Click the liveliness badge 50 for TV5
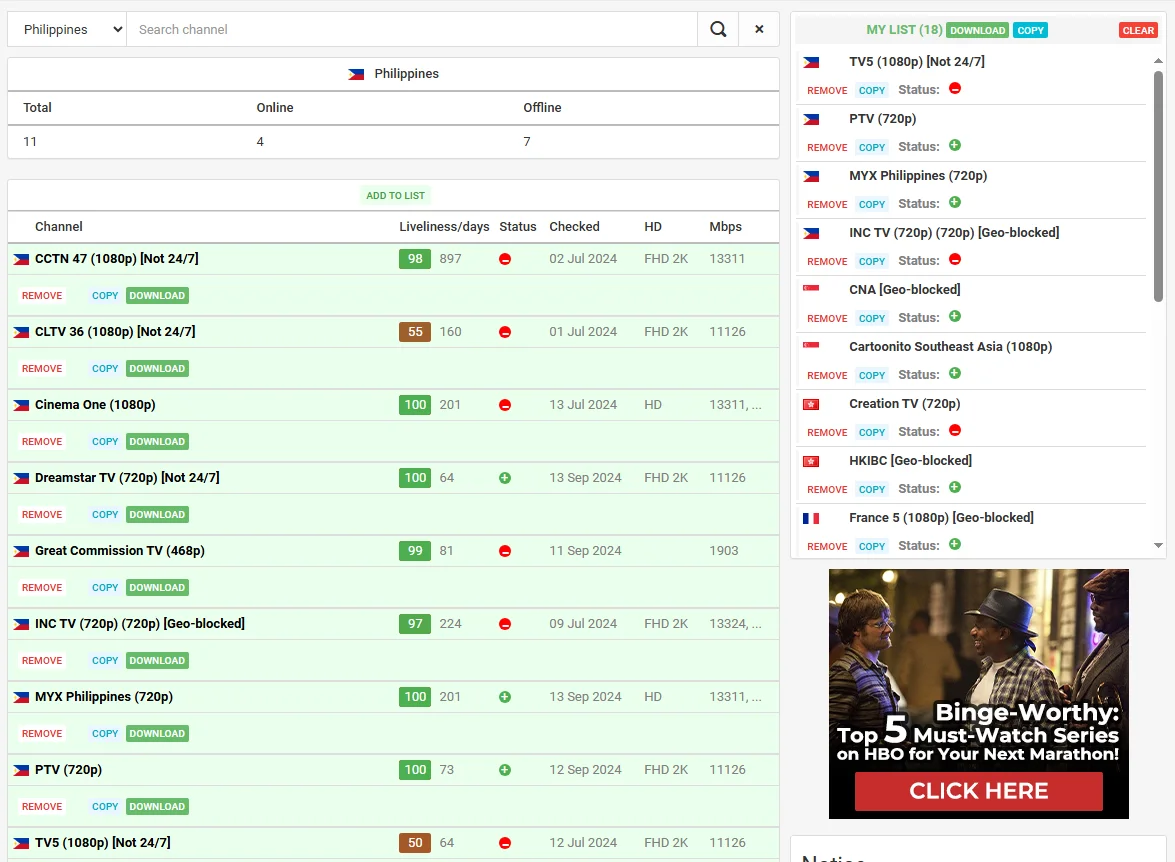This screenshot has width=1175, height=862. point(415,843)
